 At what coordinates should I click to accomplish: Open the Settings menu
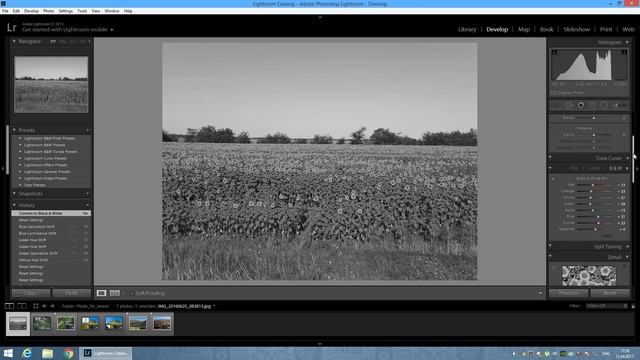click(65, 11)
